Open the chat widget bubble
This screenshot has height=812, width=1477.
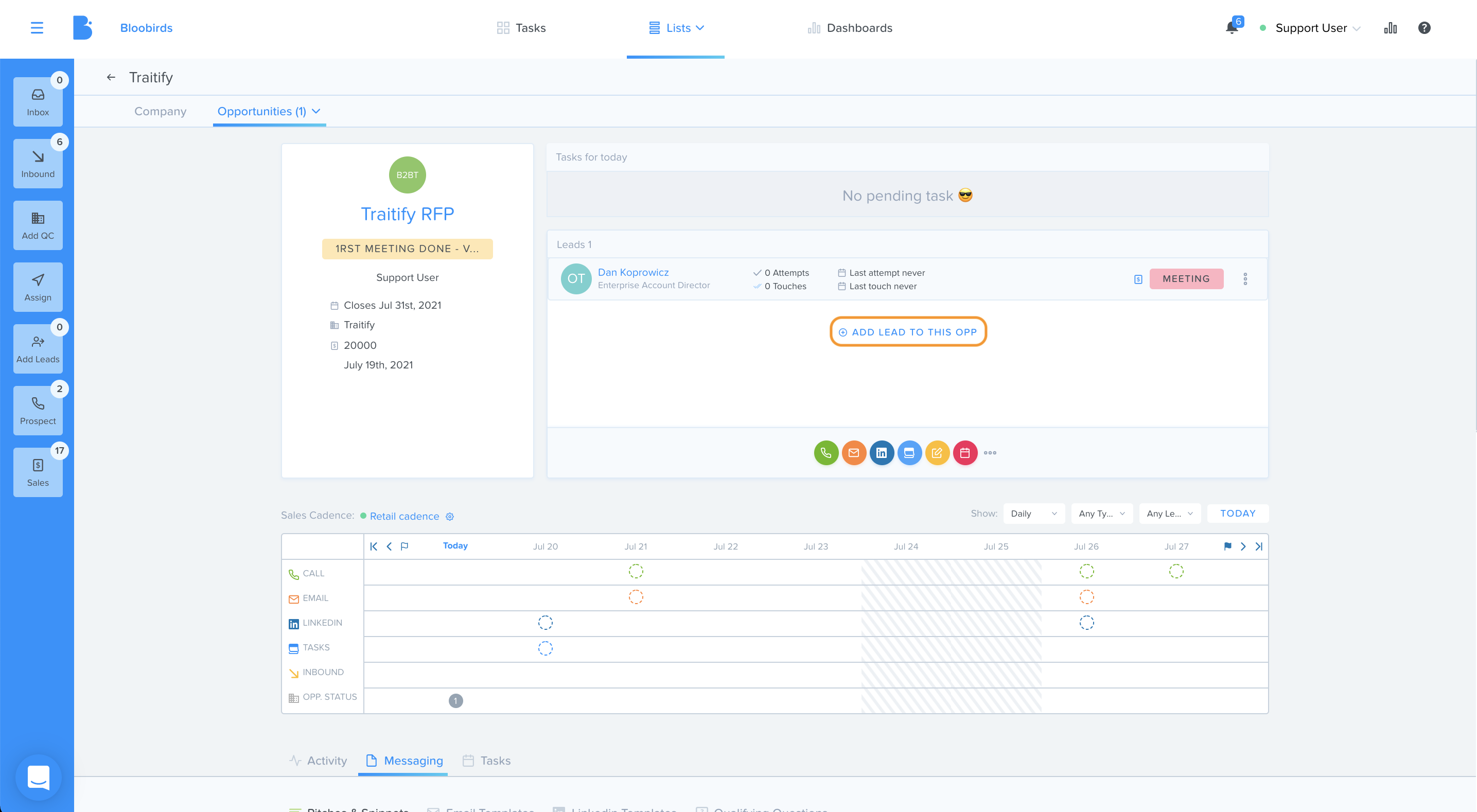[x=39, y=778]
